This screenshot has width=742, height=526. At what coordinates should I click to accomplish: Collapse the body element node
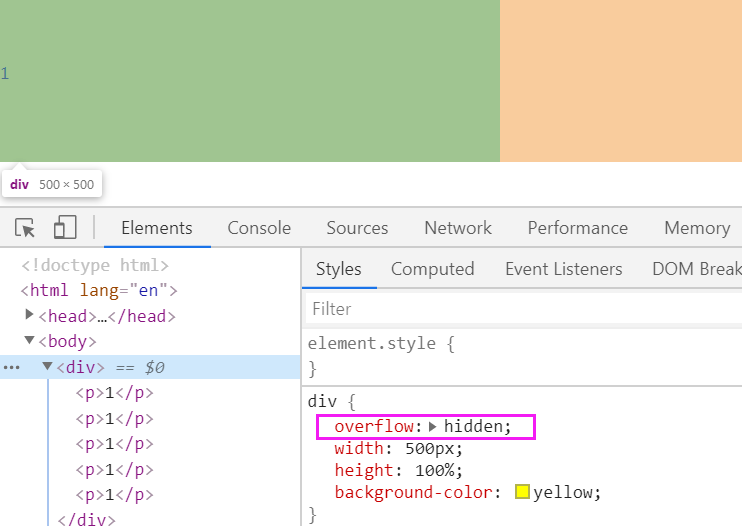pos(29,340)
